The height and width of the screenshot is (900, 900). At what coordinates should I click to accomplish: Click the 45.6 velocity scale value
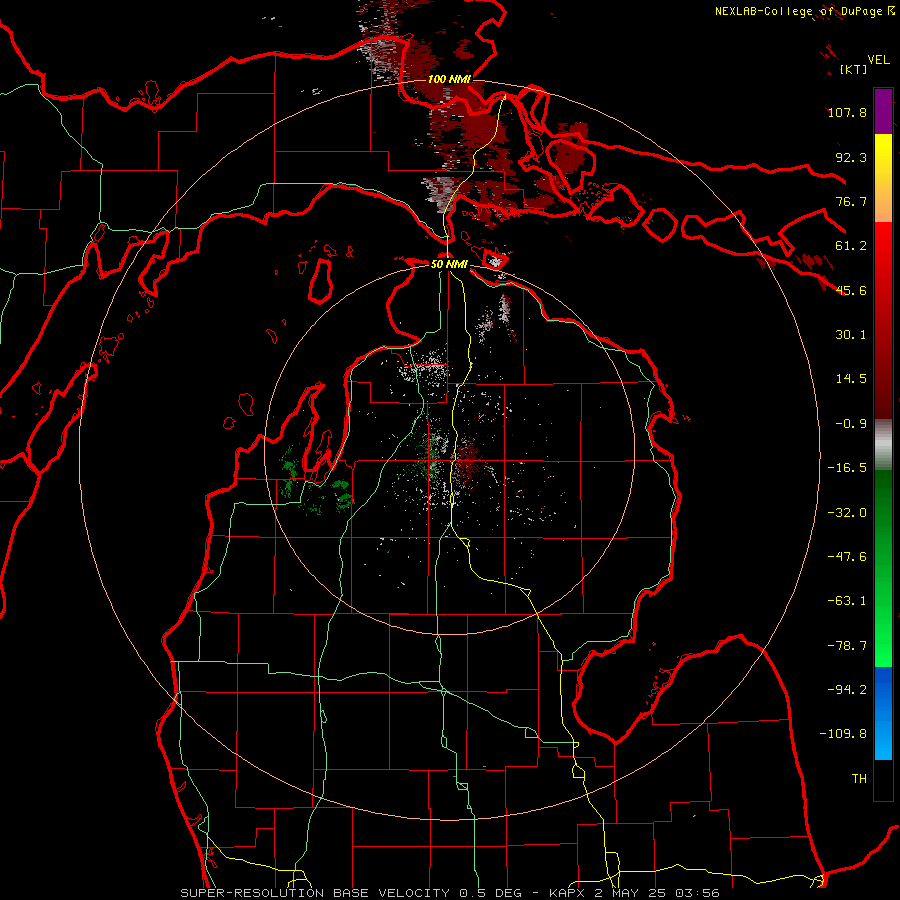pos(851,290)
